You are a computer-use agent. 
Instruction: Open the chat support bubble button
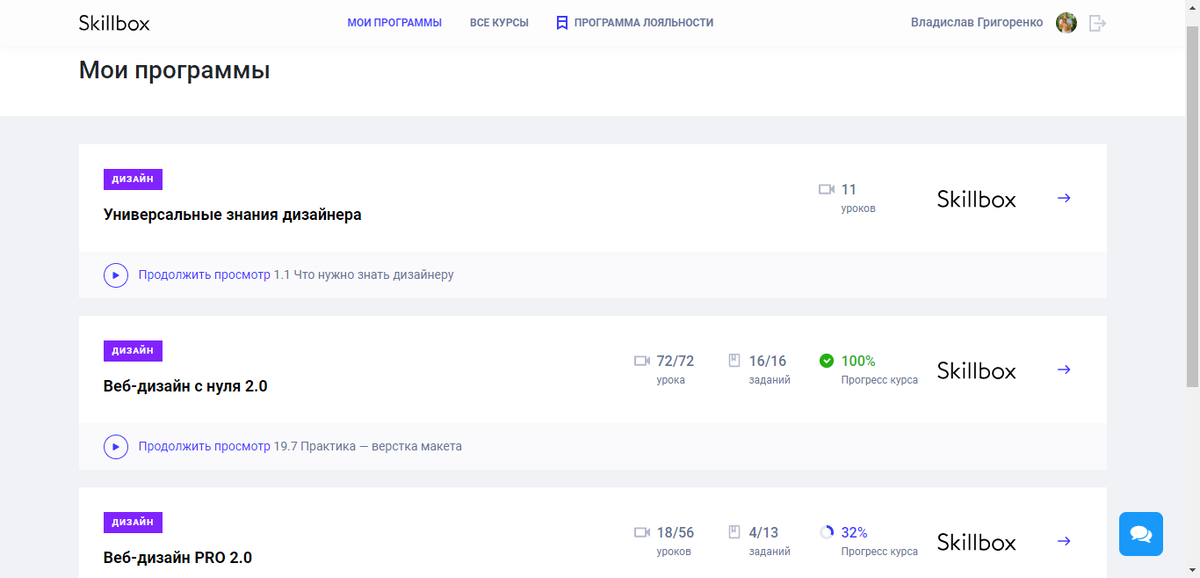pos(1141,534)
